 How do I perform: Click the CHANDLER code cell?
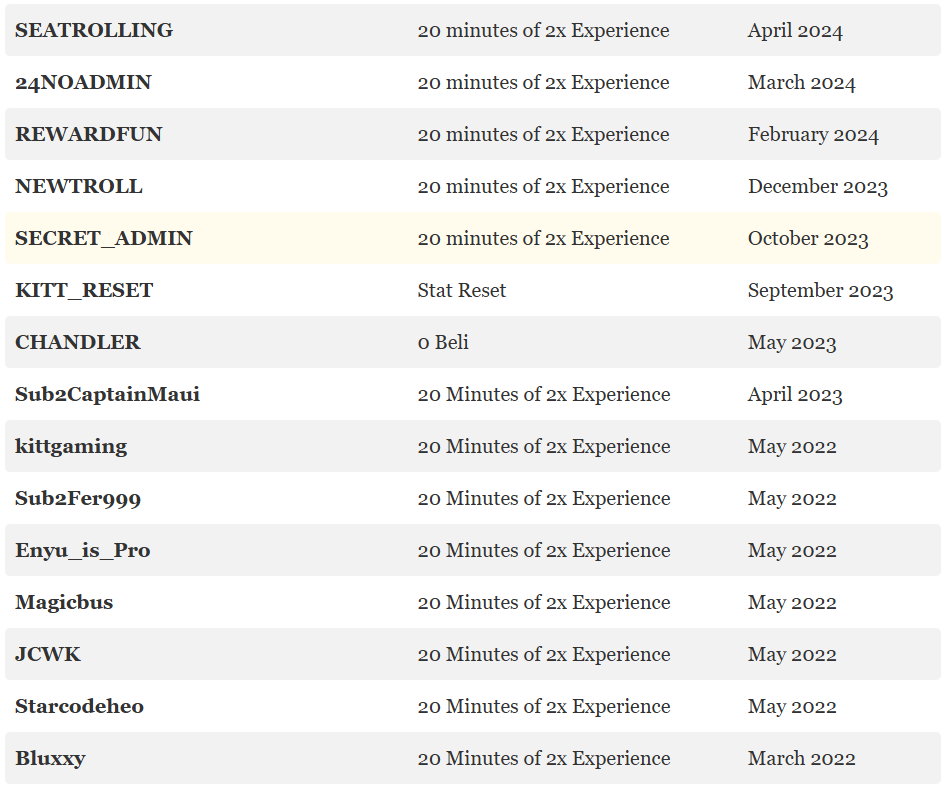click(x=78, y=343)
